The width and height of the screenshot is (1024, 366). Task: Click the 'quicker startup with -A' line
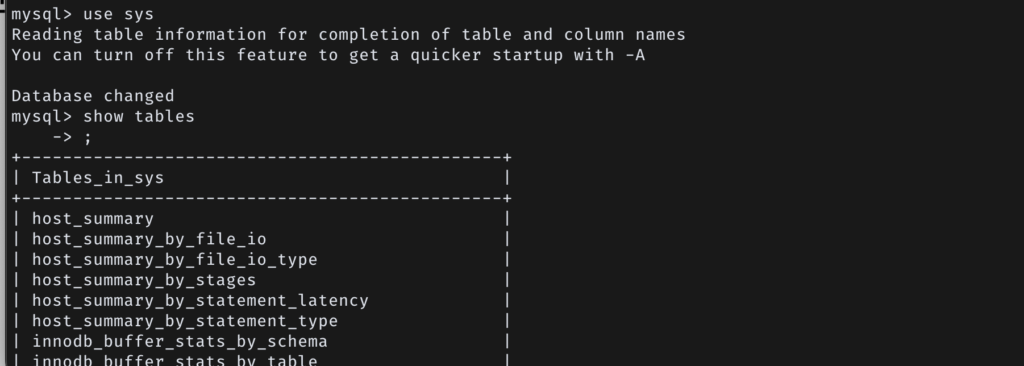tap(328, 55)
